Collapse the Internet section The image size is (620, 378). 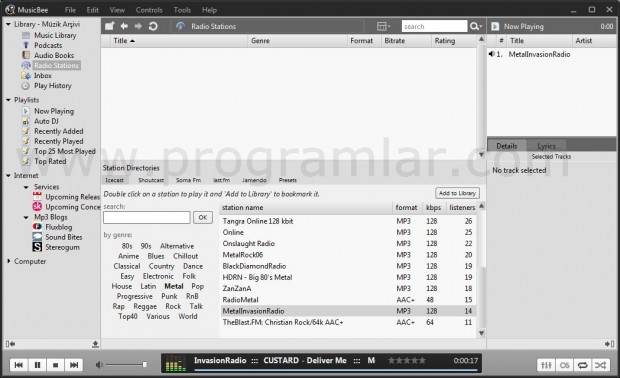[8, 176]
